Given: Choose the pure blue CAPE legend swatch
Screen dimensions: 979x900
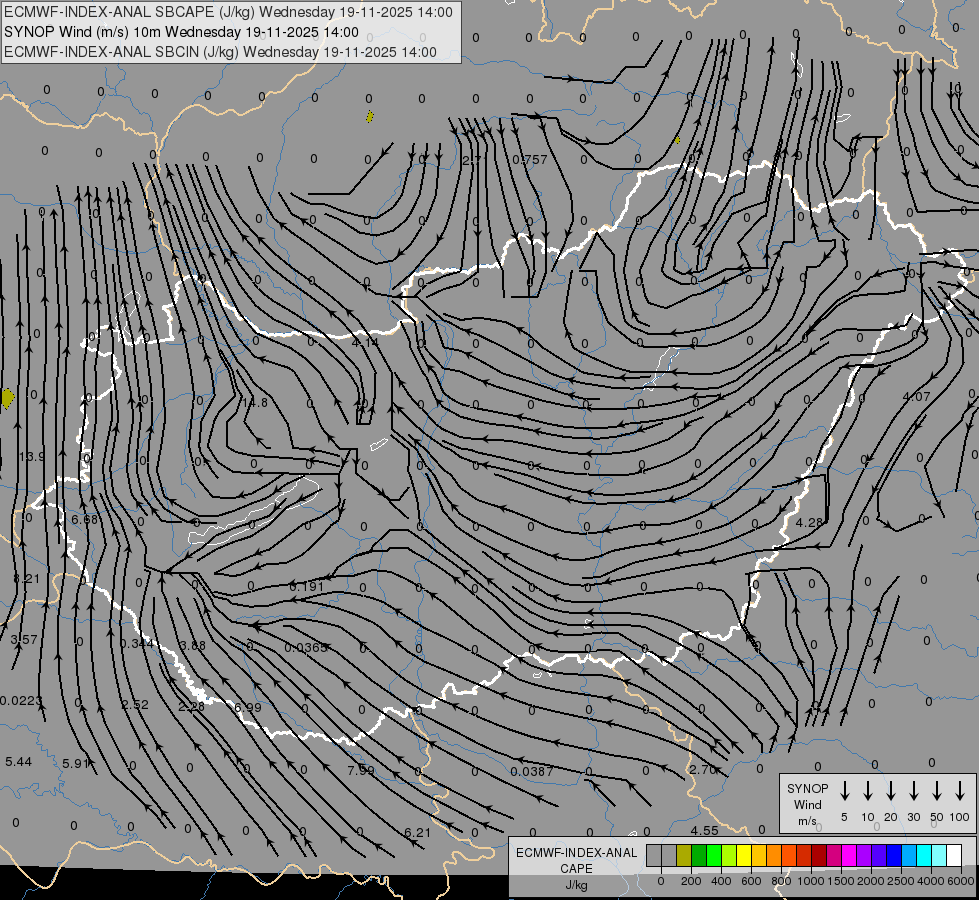Looking at the screenshot, I should click(894, 855).
